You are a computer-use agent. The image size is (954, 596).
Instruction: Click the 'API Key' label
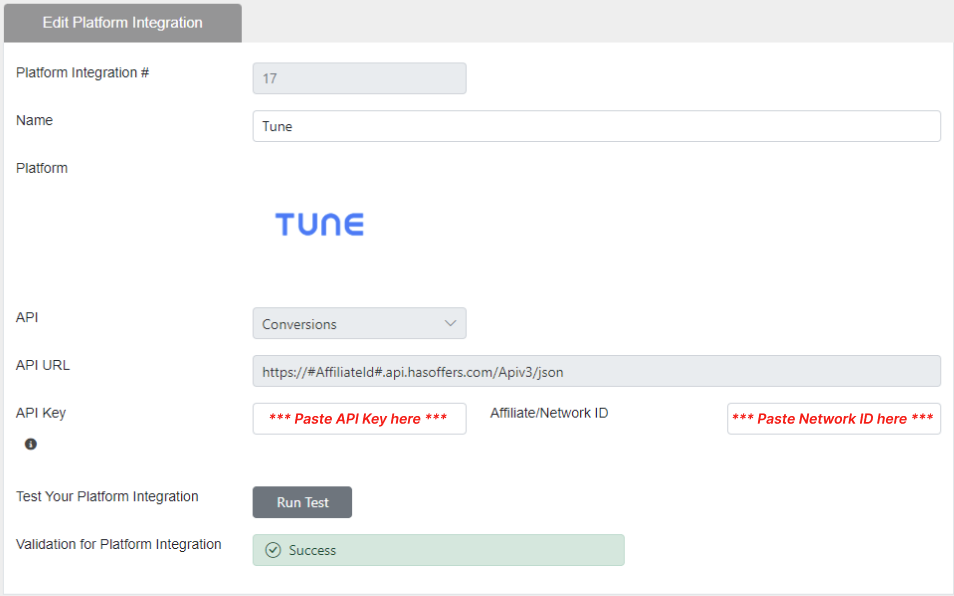[x=41, y=413]
